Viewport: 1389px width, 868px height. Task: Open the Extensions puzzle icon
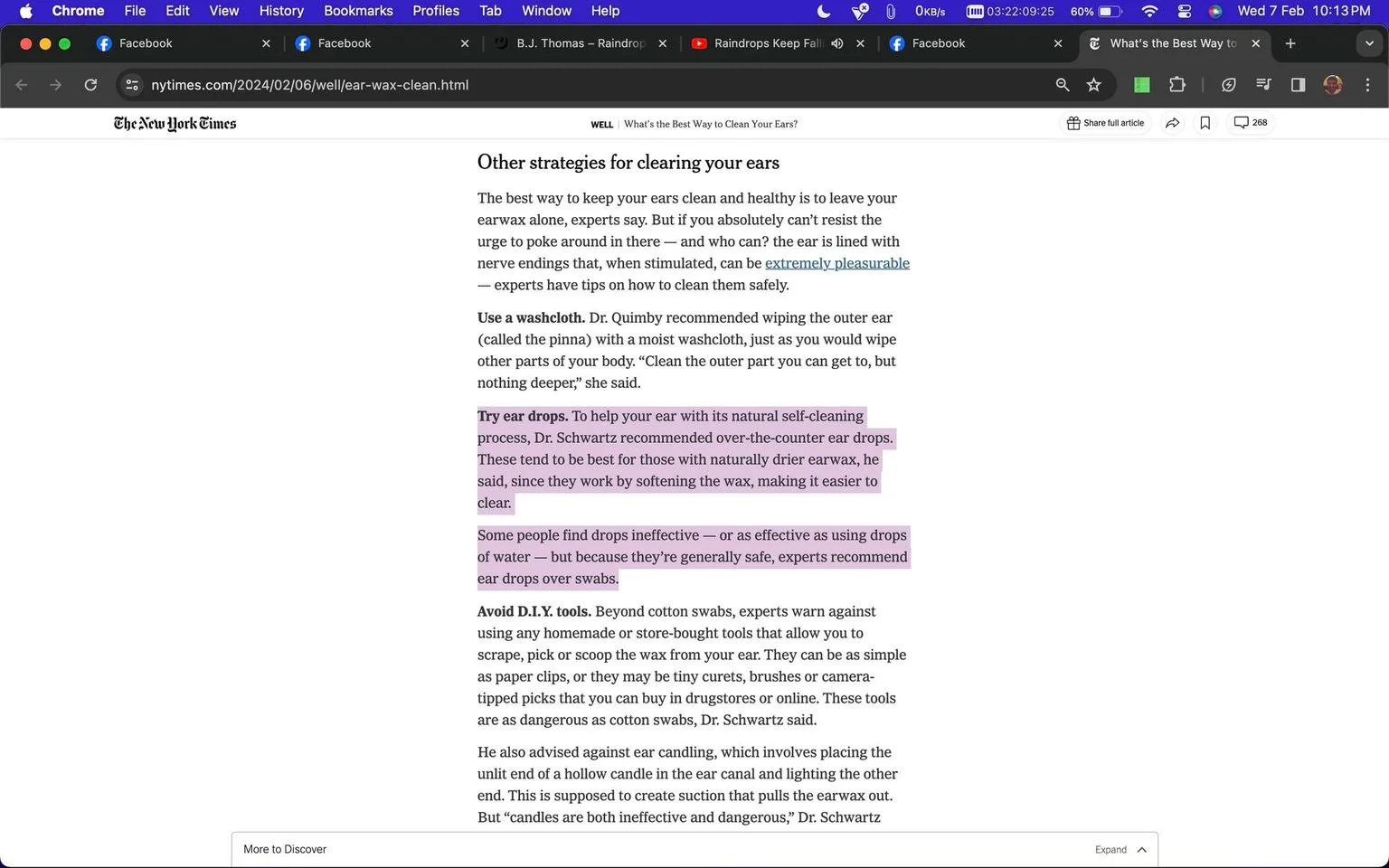pos(1176,85)
